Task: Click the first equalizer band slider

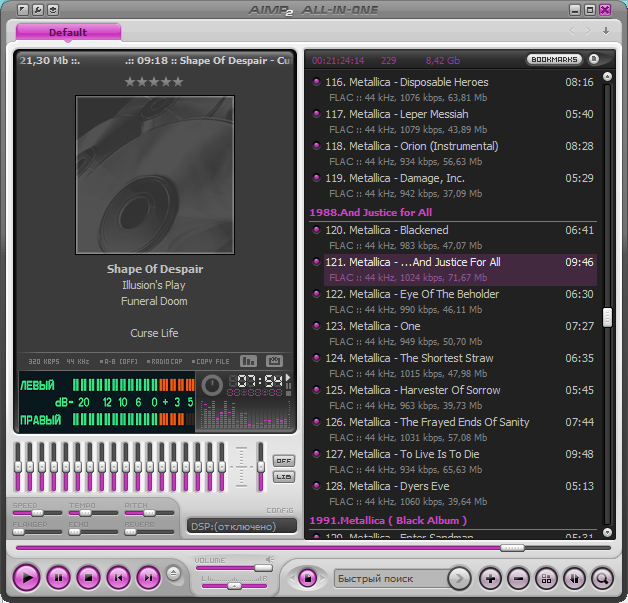Action: click(18, 467)
